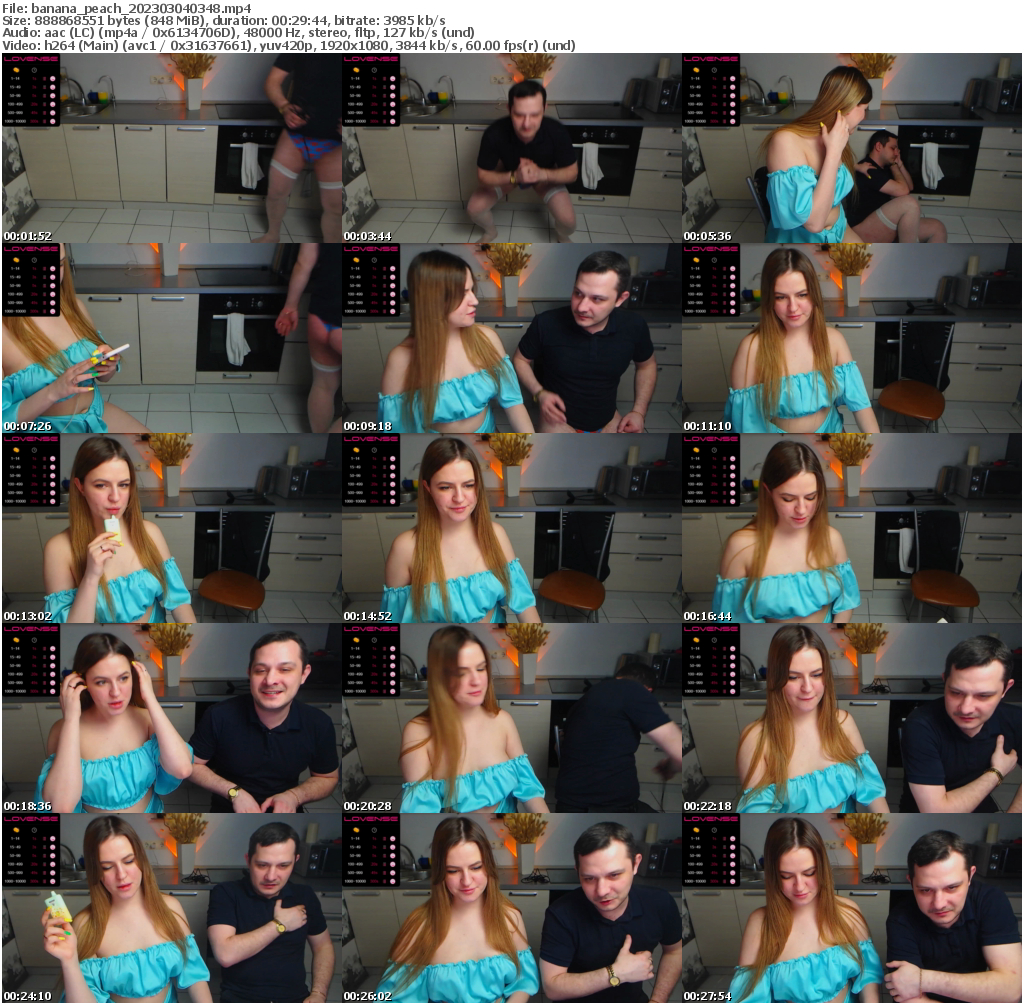The height and width of the screenshot is (1003, 1024).
Task: Click the thumbnail labeled 00:13:02
Action: click(171, 528)
